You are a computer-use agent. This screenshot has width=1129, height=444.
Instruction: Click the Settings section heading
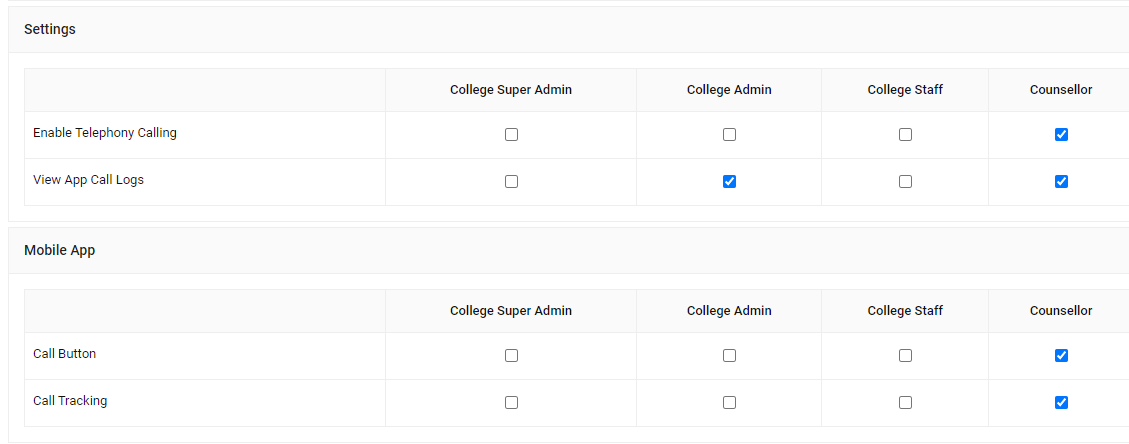tap(50, 29)
